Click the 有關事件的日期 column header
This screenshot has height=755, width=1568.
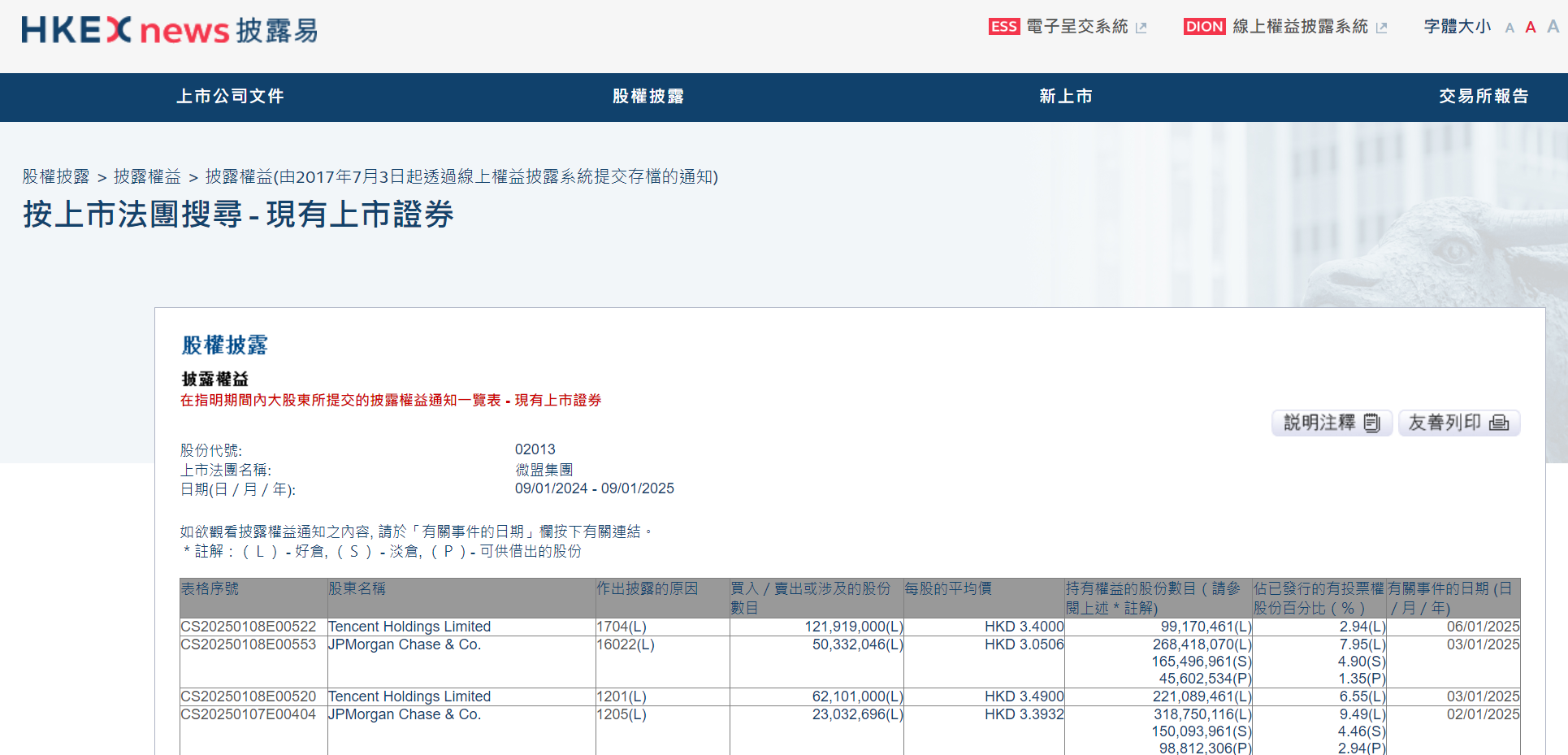[1451, 597]
